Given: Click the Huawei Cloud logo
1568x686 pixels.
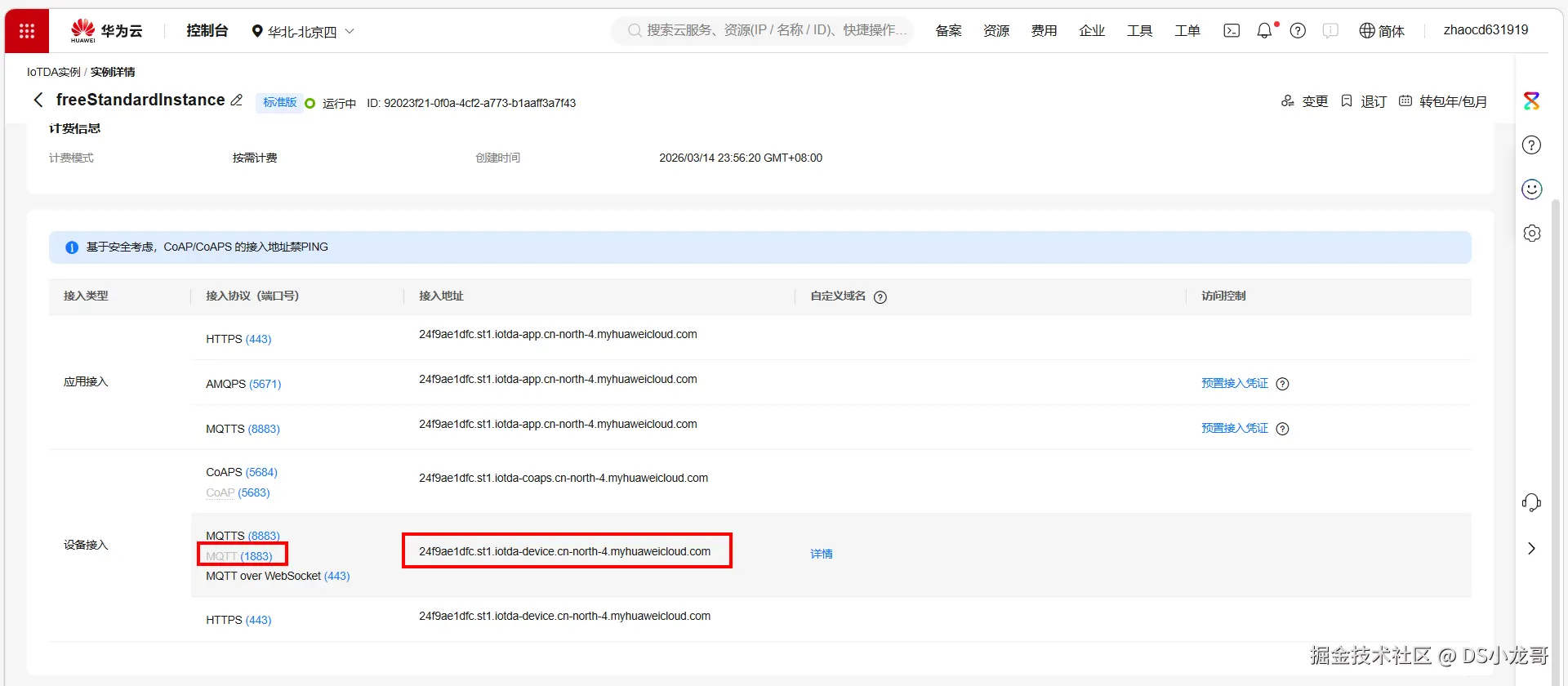Looking at the screenshot, I should (x=106, y=31).
